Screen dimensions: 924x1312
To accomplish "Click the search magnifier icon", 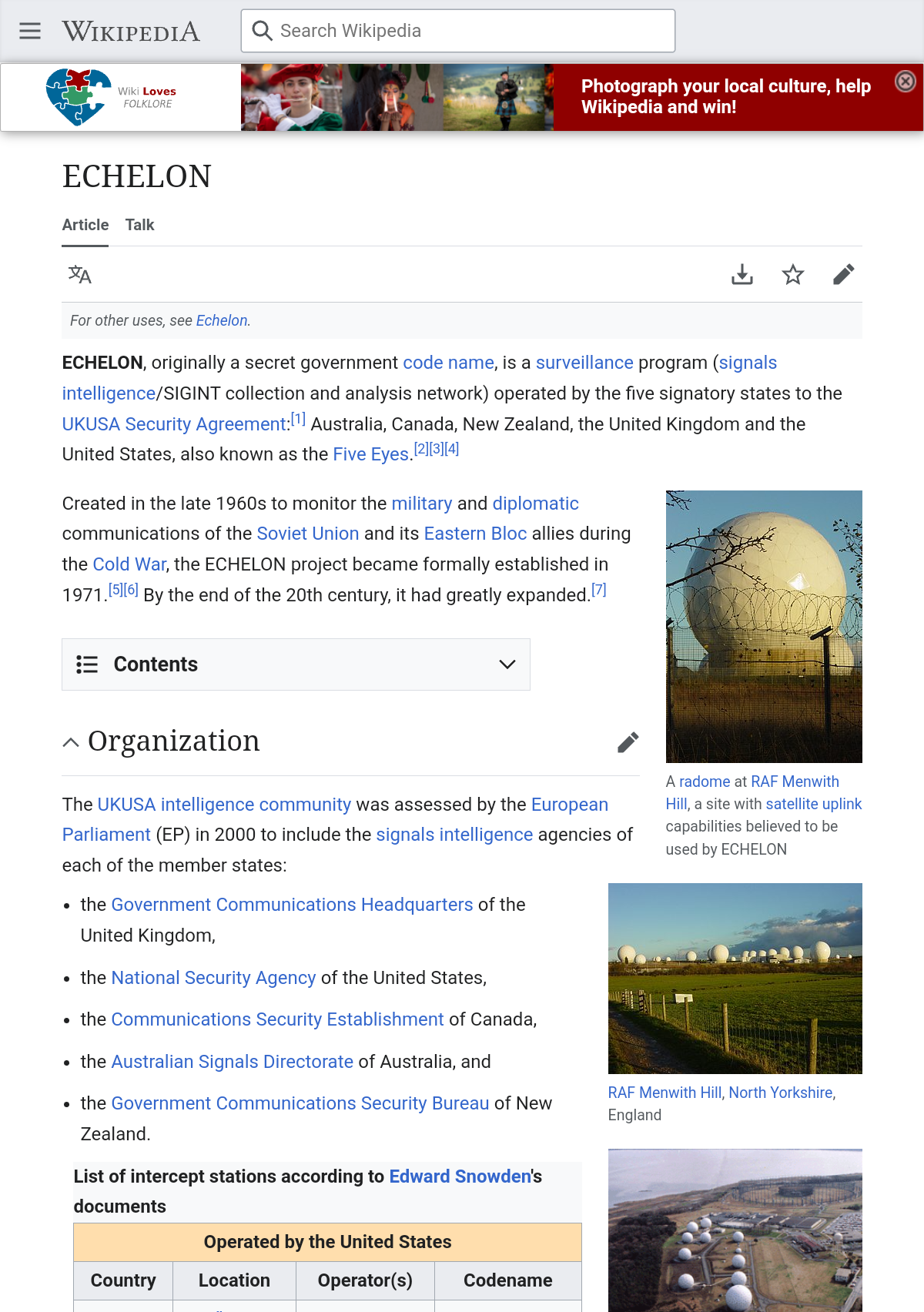I will click(263, 31).
